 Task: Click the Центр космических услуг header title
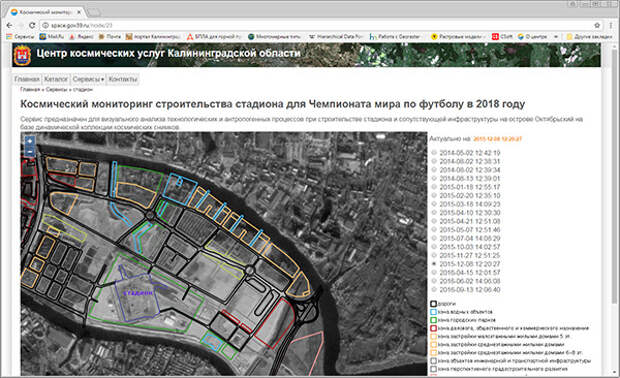[x=168, y=53]
